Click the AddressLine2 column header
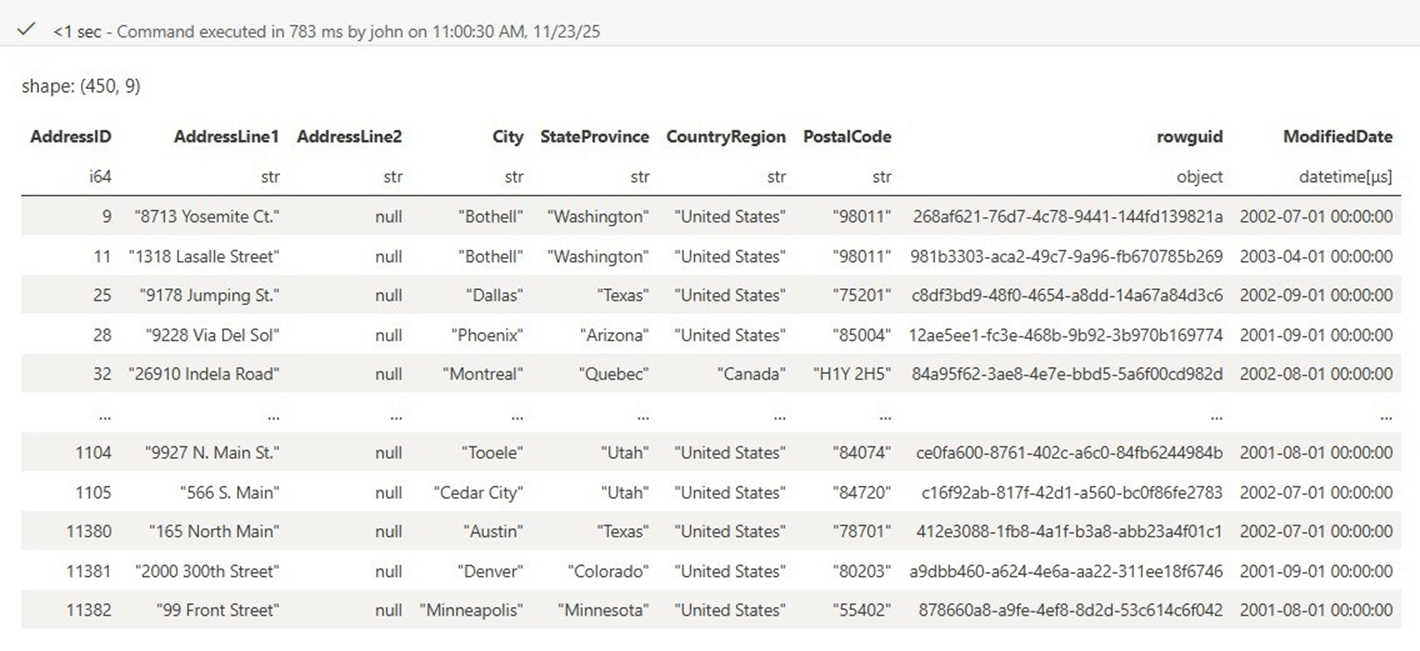 click(x=349, y=136)
